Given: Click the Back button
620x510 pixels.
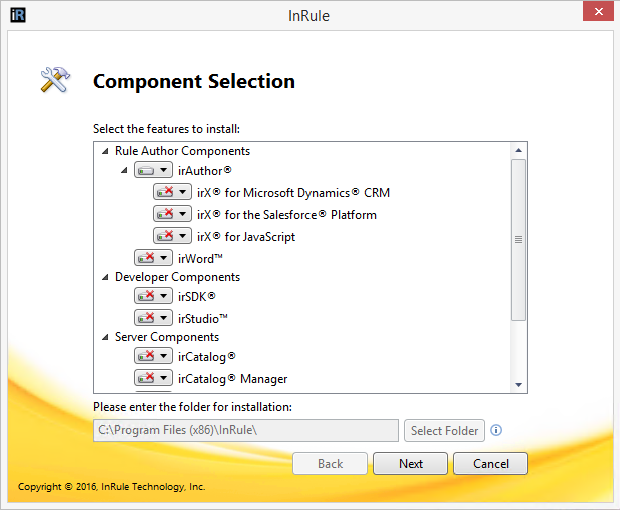Looking at the screenshot, I should [x=330, y=463].
